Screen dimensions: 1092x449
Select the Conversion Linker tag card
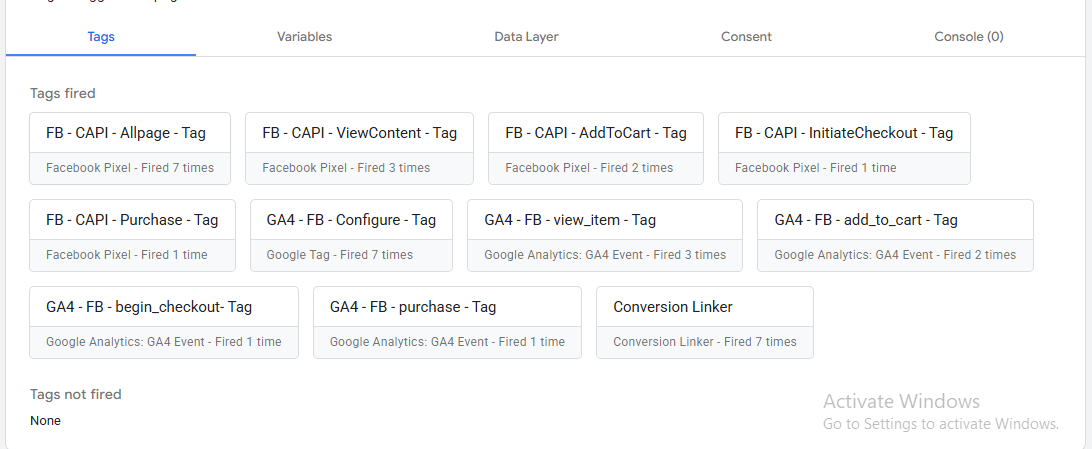click(x=705, y=322)
